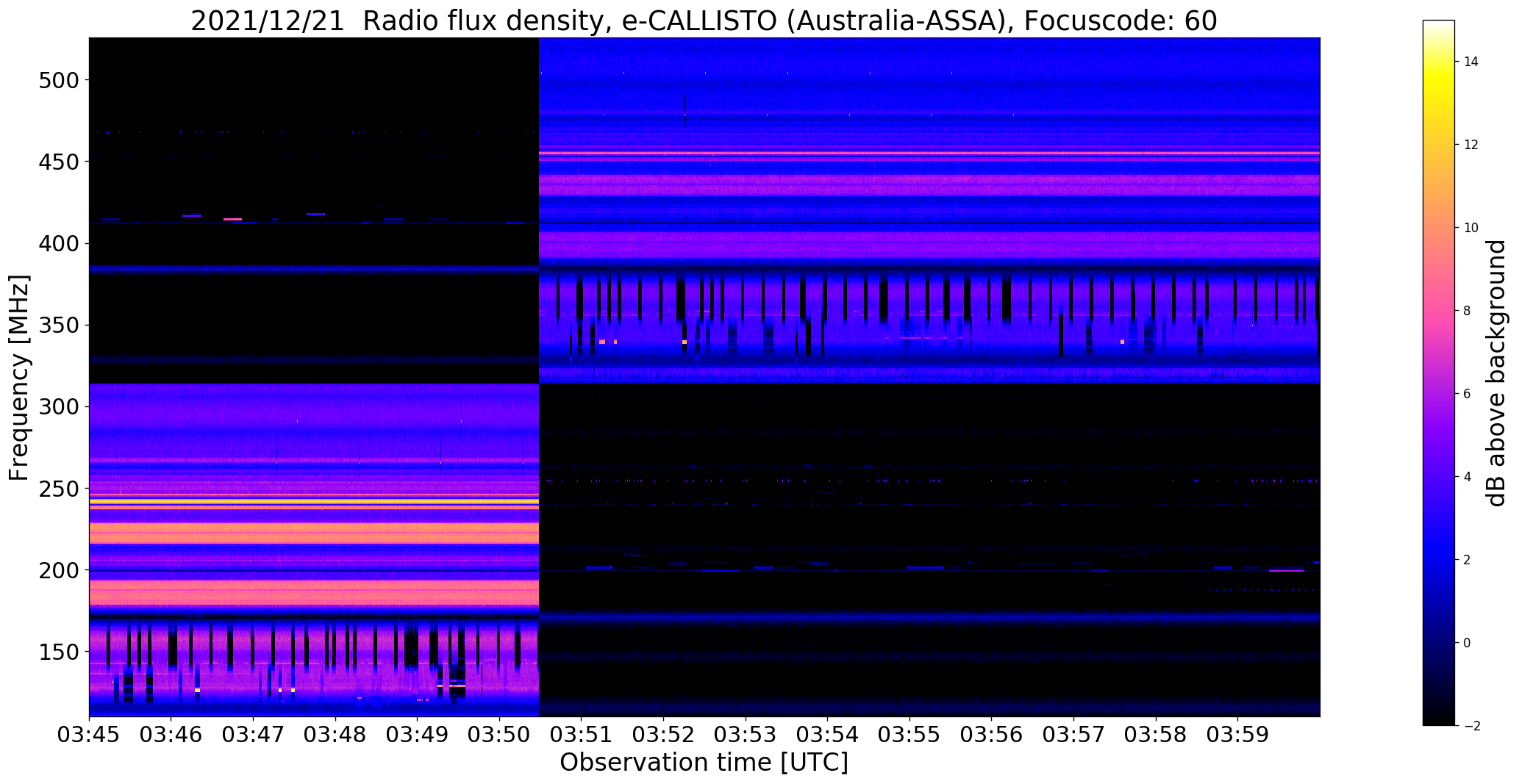The width and height of the screenshot is (1519, 784).
Task: Click the 03:57 time tick label
Action: [x=1073, y=735]
